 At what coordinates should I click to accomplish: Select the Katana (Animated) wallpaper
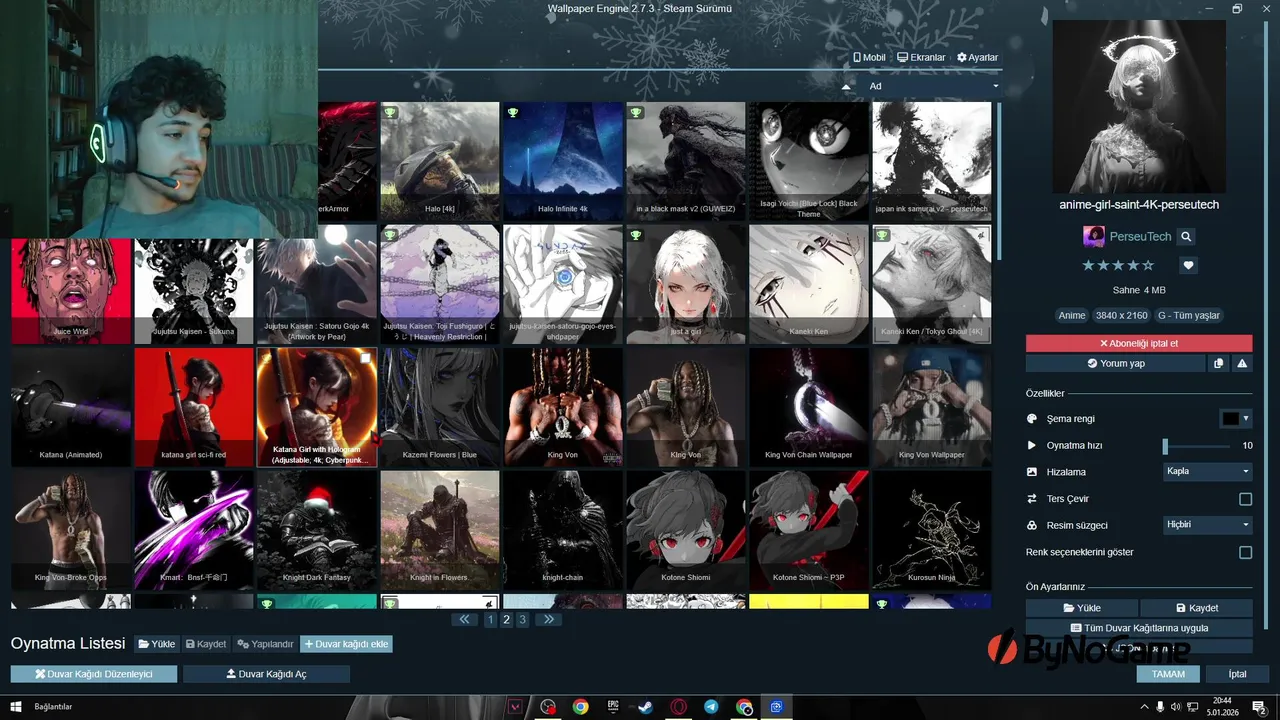pos(71,407)
